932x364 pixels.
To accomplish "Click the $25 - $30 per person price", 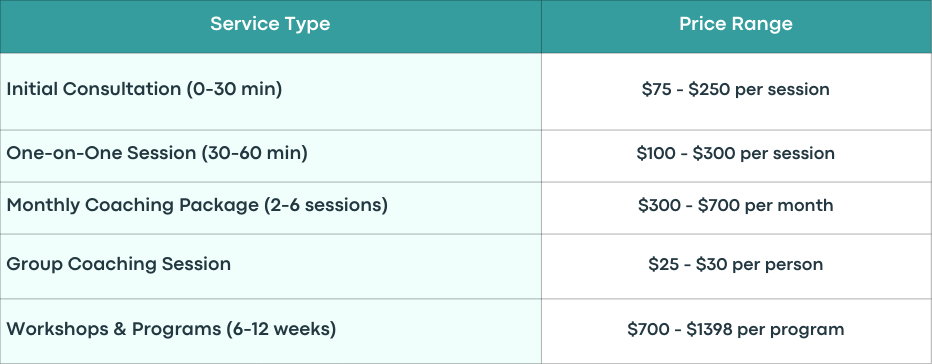I will (736, 264).
